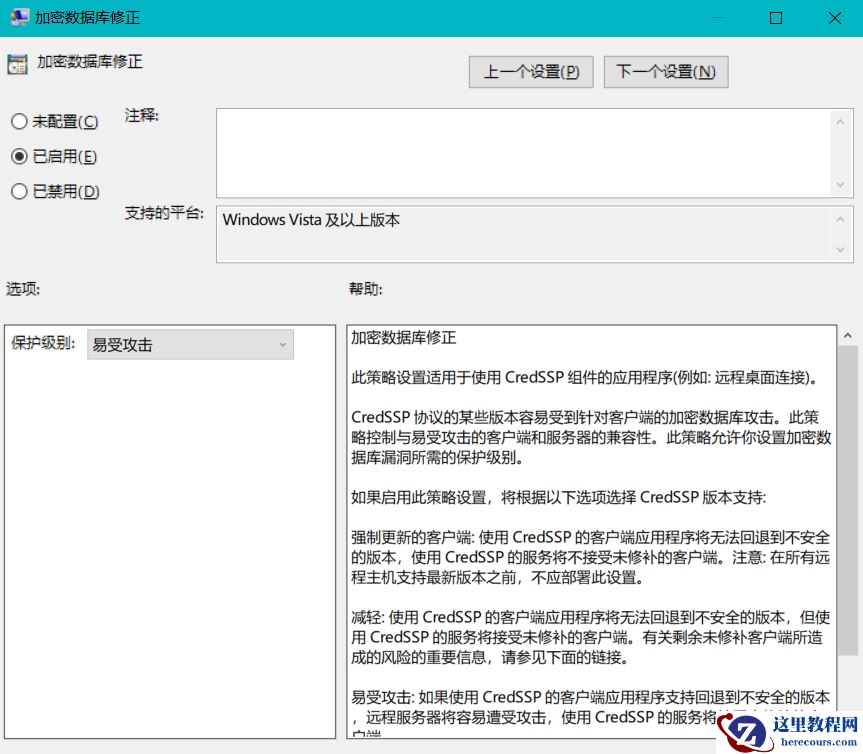Screen dimensions: 863x754
Task: Select the 已禁用 radio option
Action: (x=17, y=191)
